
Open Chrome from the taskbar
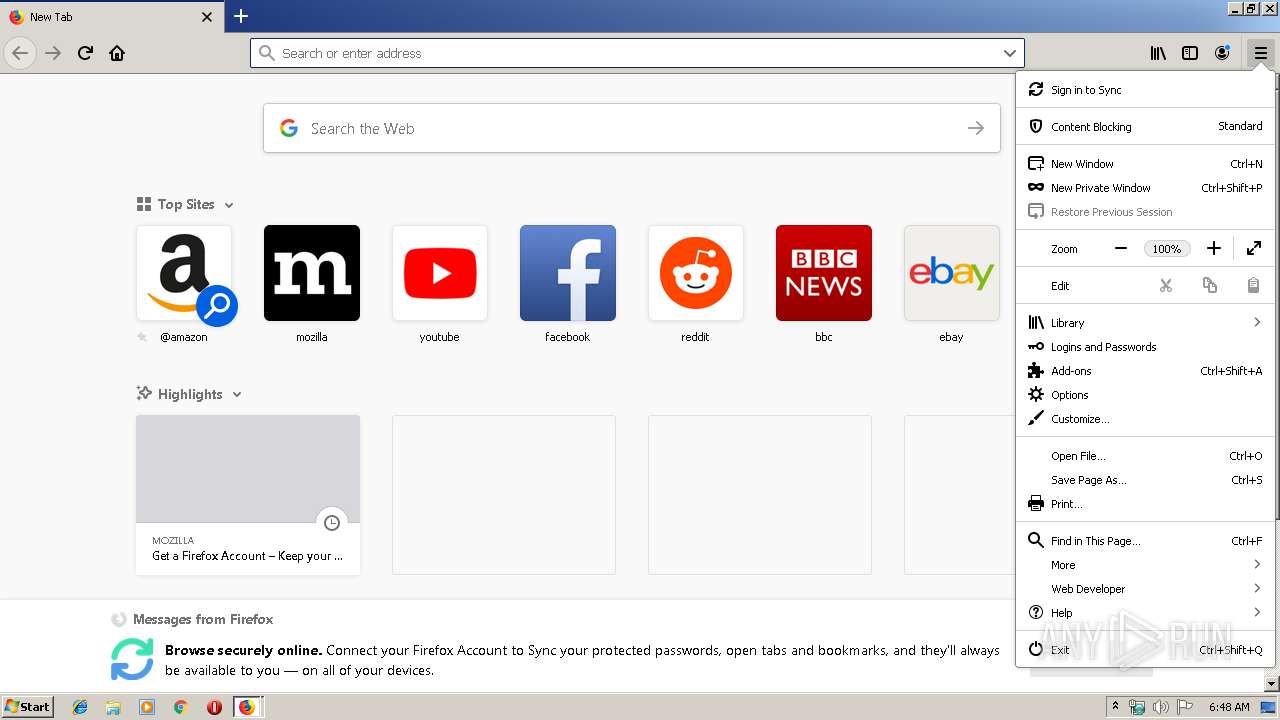[x=180, y=707]
